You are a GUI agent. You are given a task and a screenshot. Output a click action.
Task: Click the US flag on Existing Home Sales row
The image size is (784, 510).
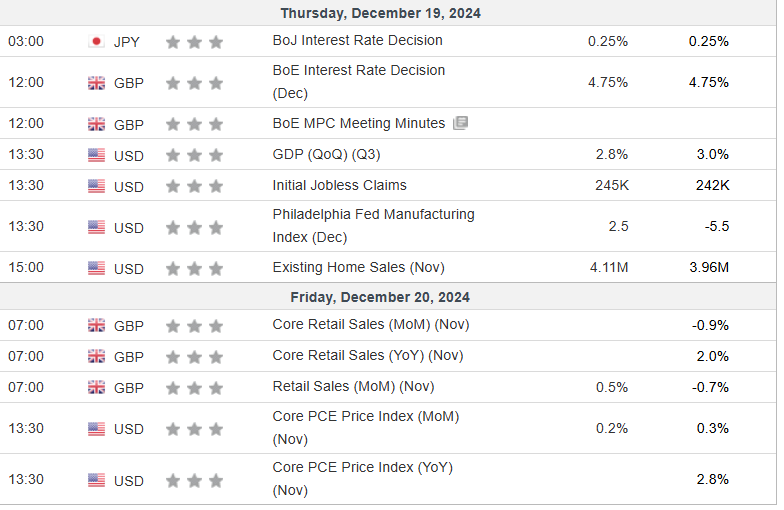(96, 268)
